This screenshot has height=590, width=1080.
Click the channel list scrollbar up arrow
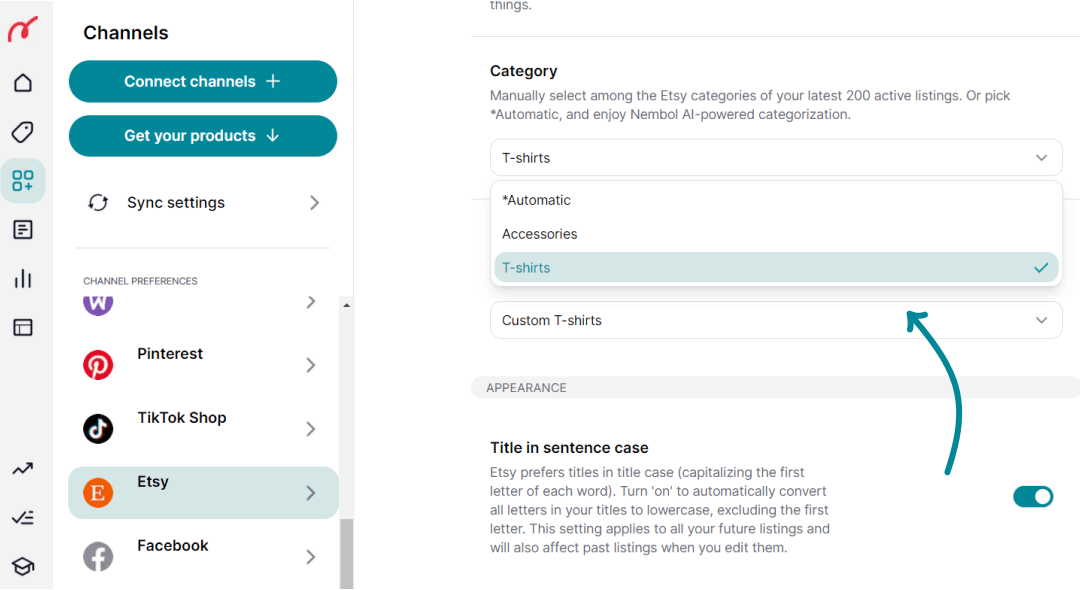(346, 304)
